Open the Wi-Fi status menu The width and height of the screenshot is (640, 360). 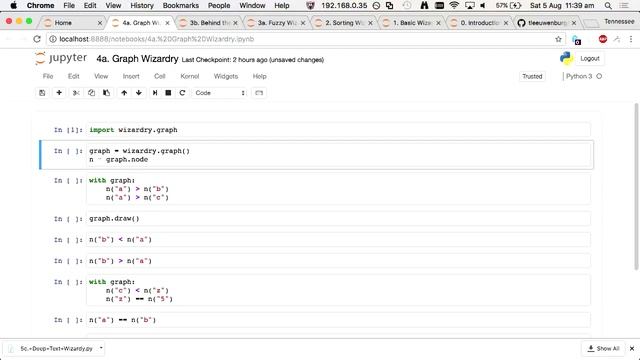point(454,6)
